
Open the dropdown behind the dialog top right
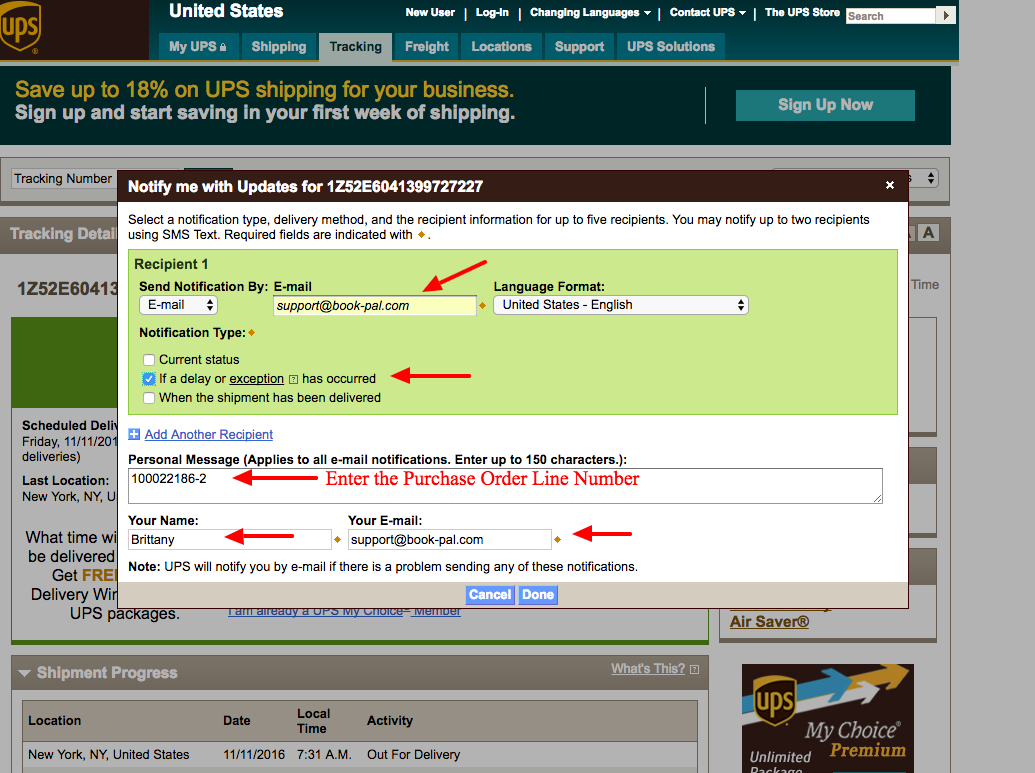923,178
